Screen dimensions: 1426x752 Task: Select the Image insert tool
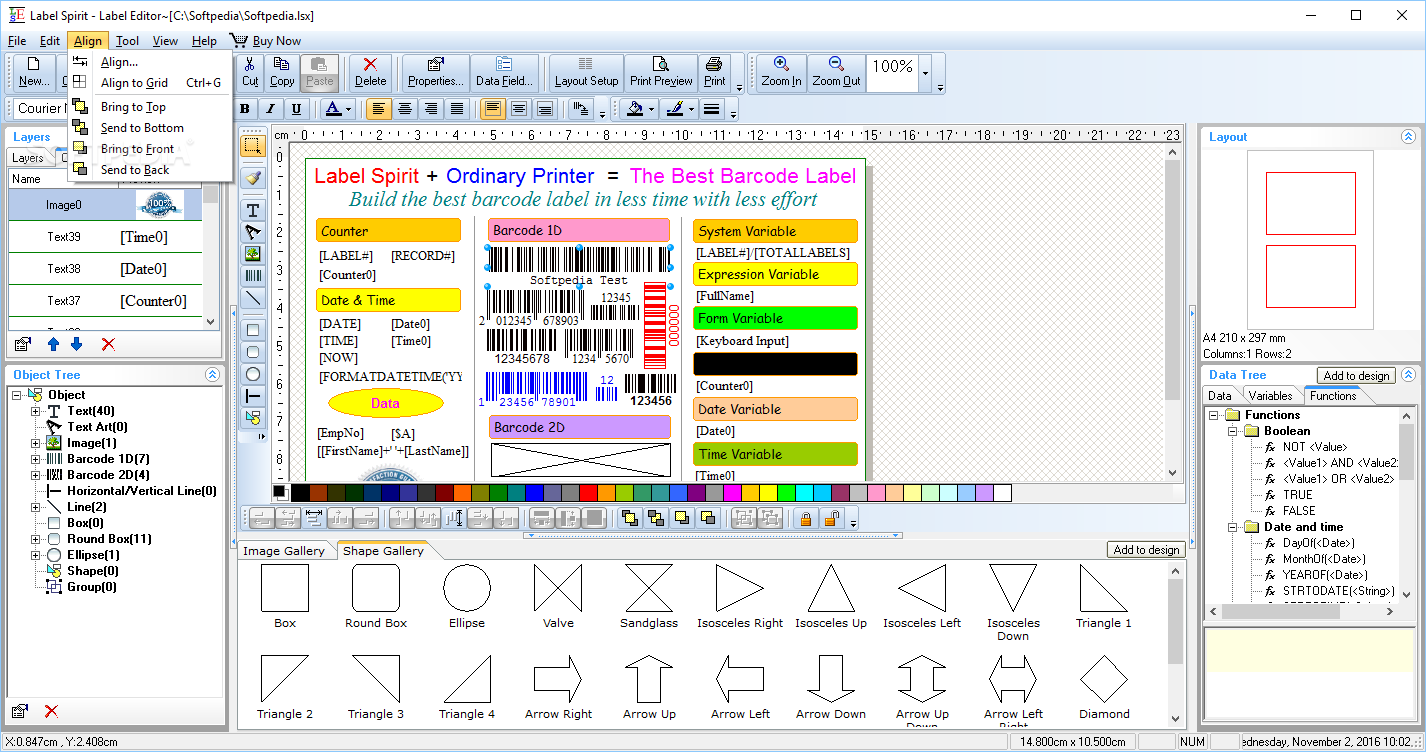point(253,253)
